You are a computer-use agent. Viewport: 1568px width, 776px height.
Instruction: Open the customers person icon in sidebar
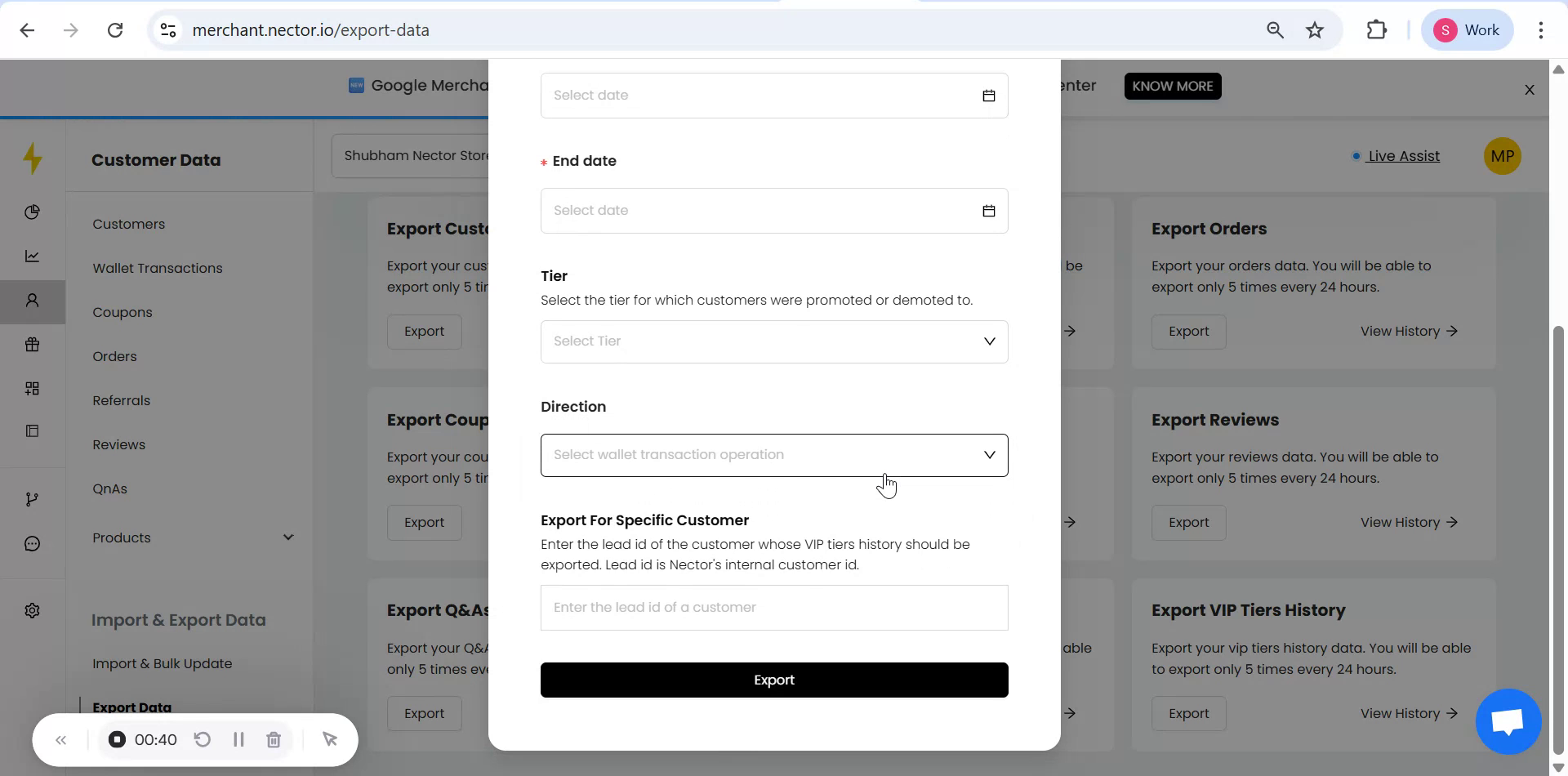coord(32,301)
